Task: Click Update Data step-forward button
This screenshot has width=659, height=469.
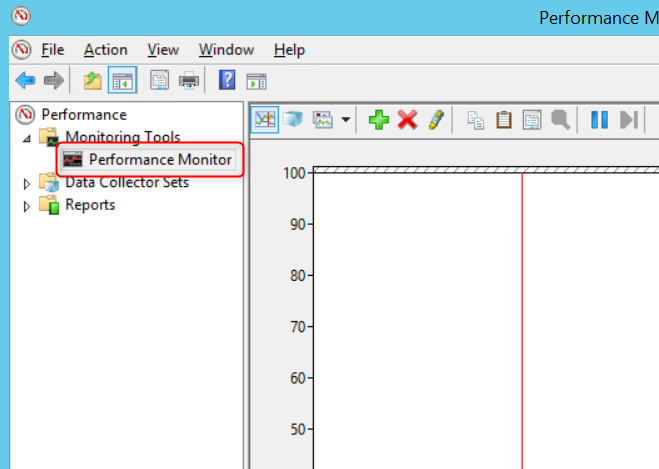Action: (x=629, y=120)
